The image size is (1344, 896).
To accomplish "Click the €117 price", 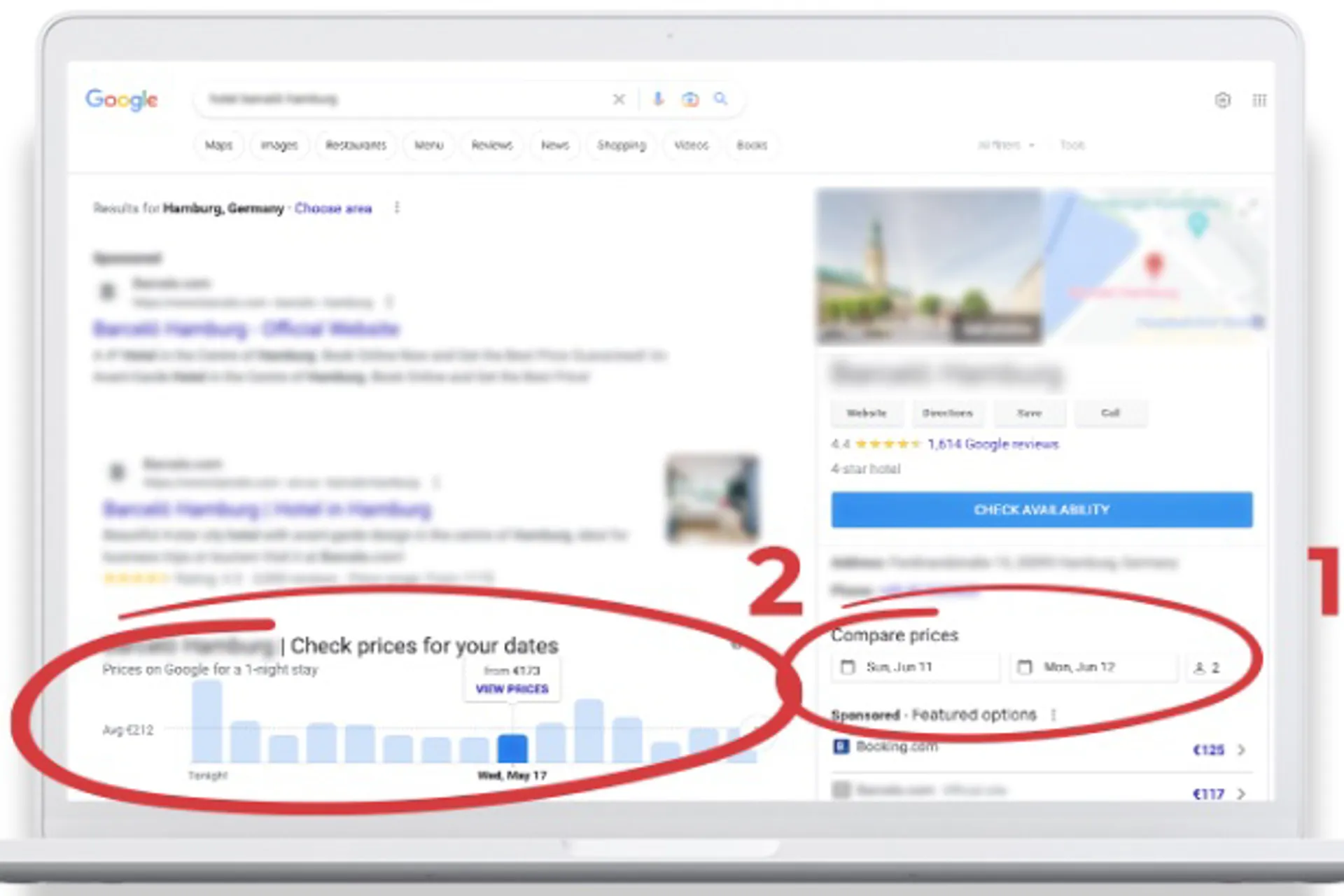I will (1208, 794).
